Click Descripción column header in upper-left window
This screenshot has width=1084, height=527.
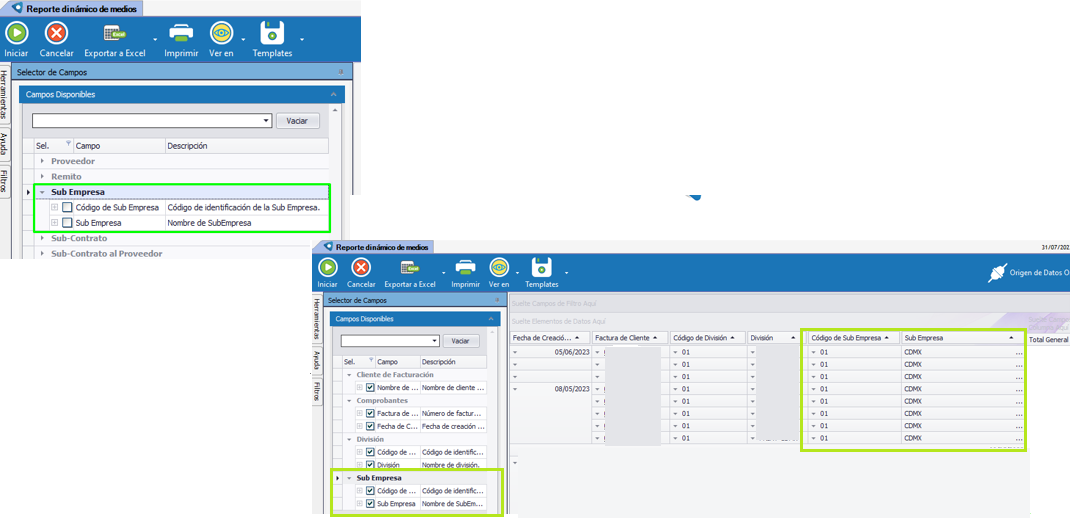tap(246, 146)
